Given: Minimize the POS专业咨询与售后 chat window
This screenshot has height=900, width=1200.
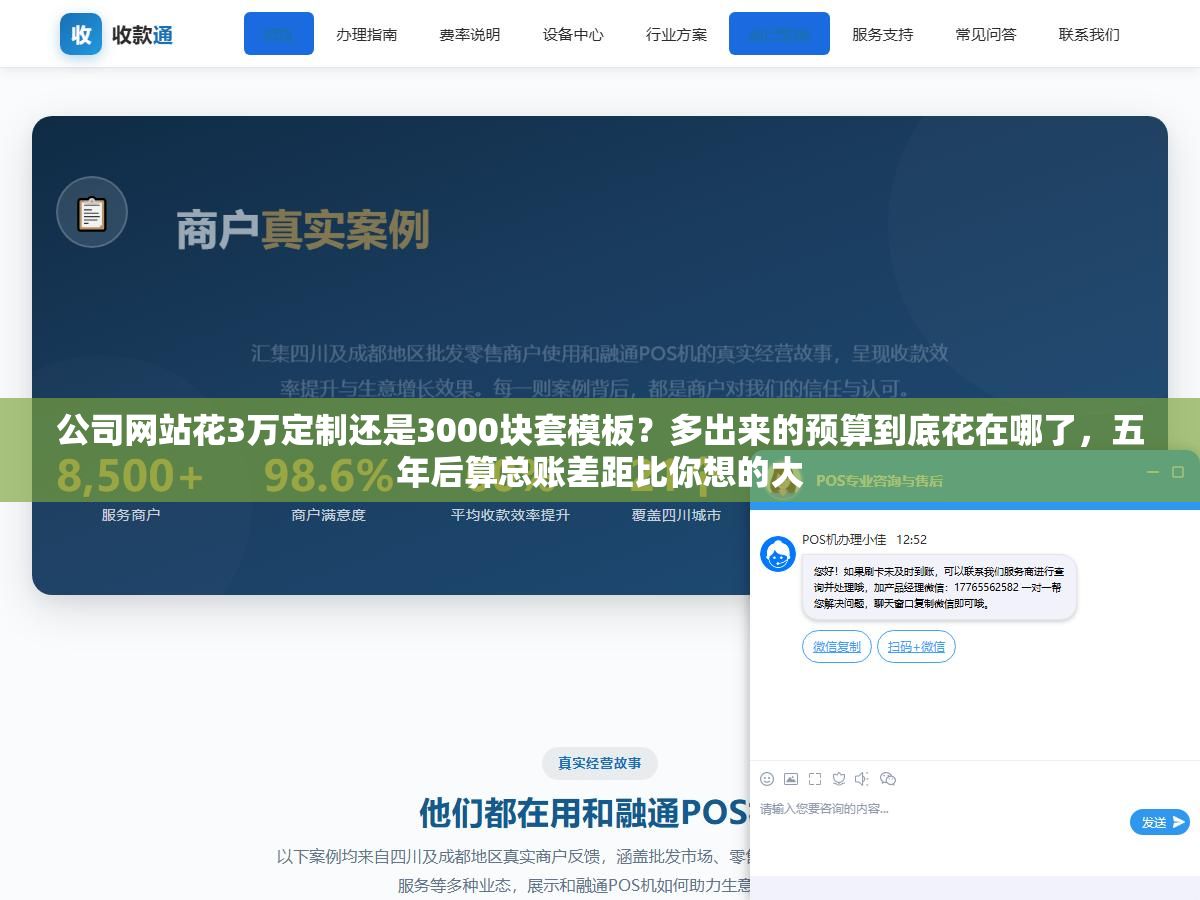Looking at the screenshot, I should point(1152,472).
